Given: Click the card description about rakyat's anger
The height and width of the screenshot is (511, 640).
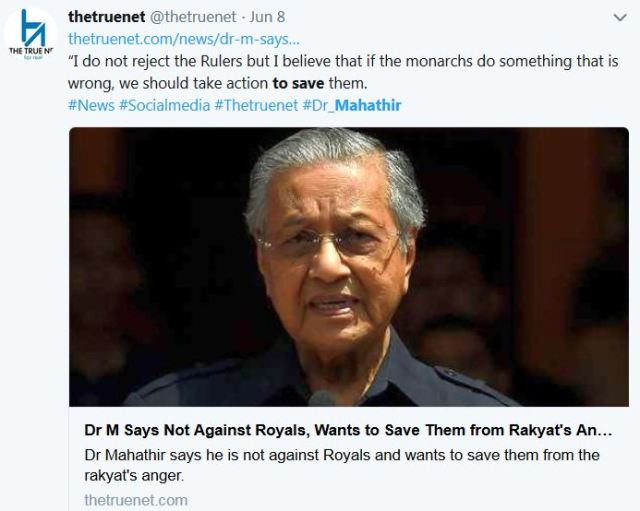Looking at the screenshot, I should (342, 465).
